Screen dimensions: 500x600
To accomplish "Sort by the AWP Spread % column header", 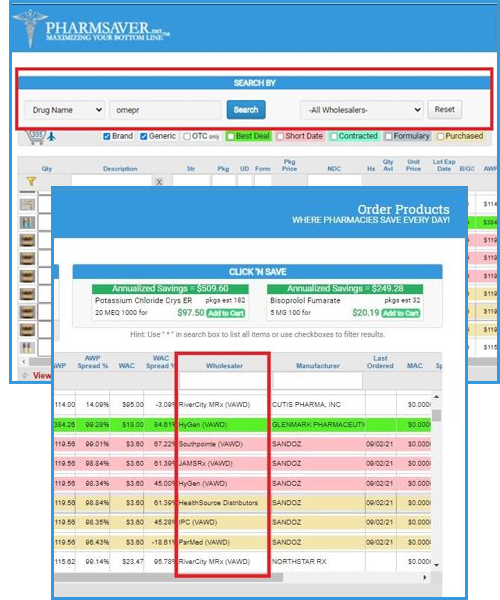I will click(x=93, y=362).
